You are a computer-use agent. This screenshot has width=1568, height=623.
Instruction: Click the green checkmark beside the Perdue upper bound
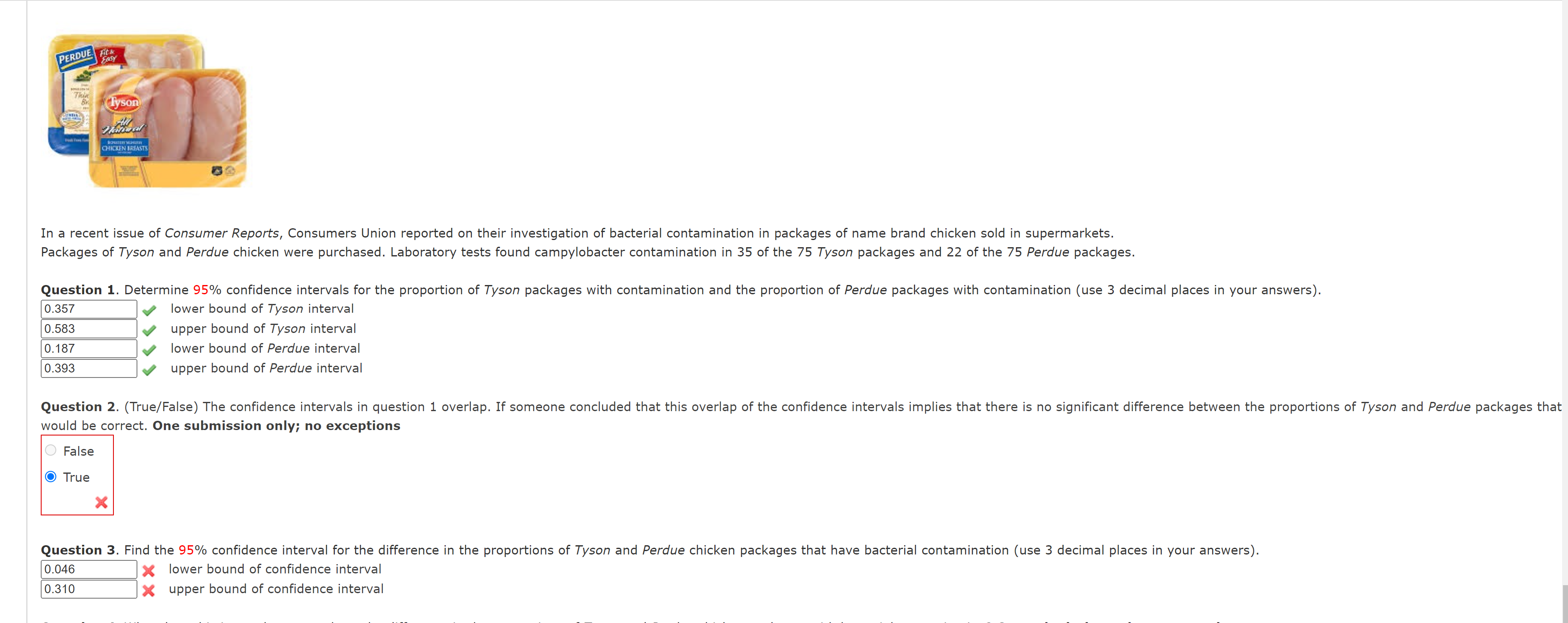149,370
